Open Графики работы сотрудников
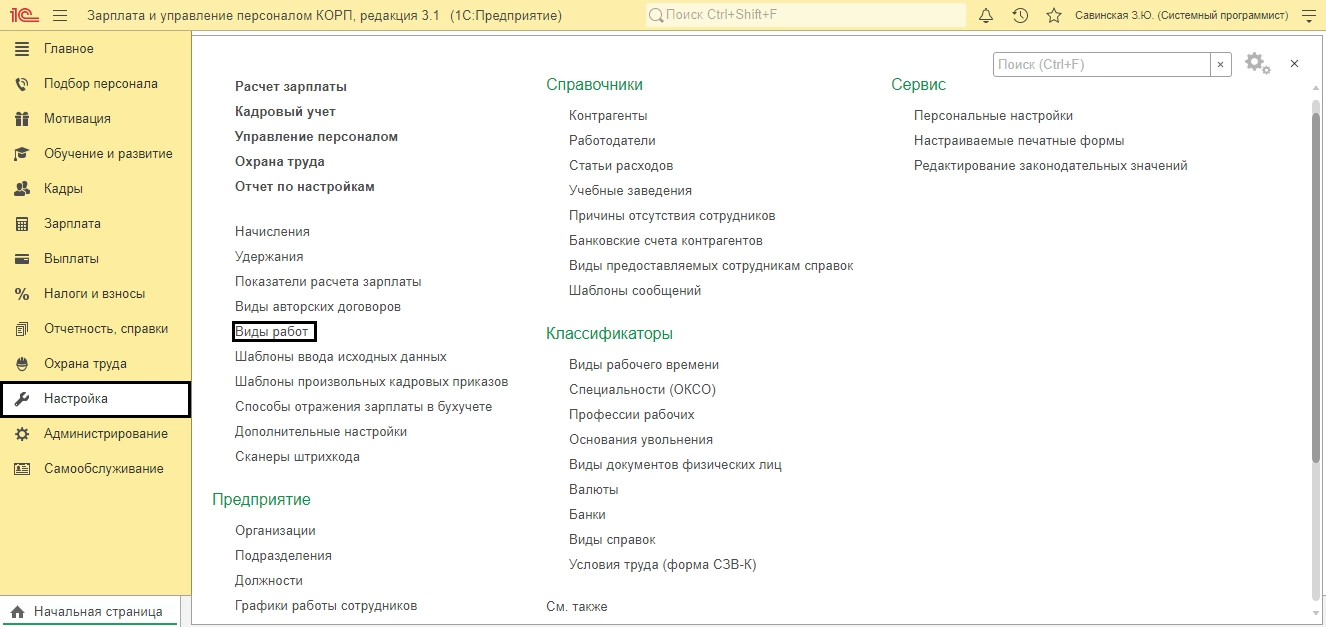The image size is (1326, 627). click(326, 606)
